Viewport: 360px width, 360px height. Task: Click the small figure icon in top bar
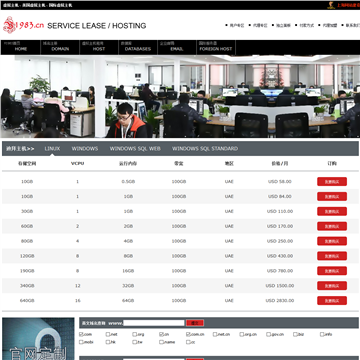click(331, 5)
